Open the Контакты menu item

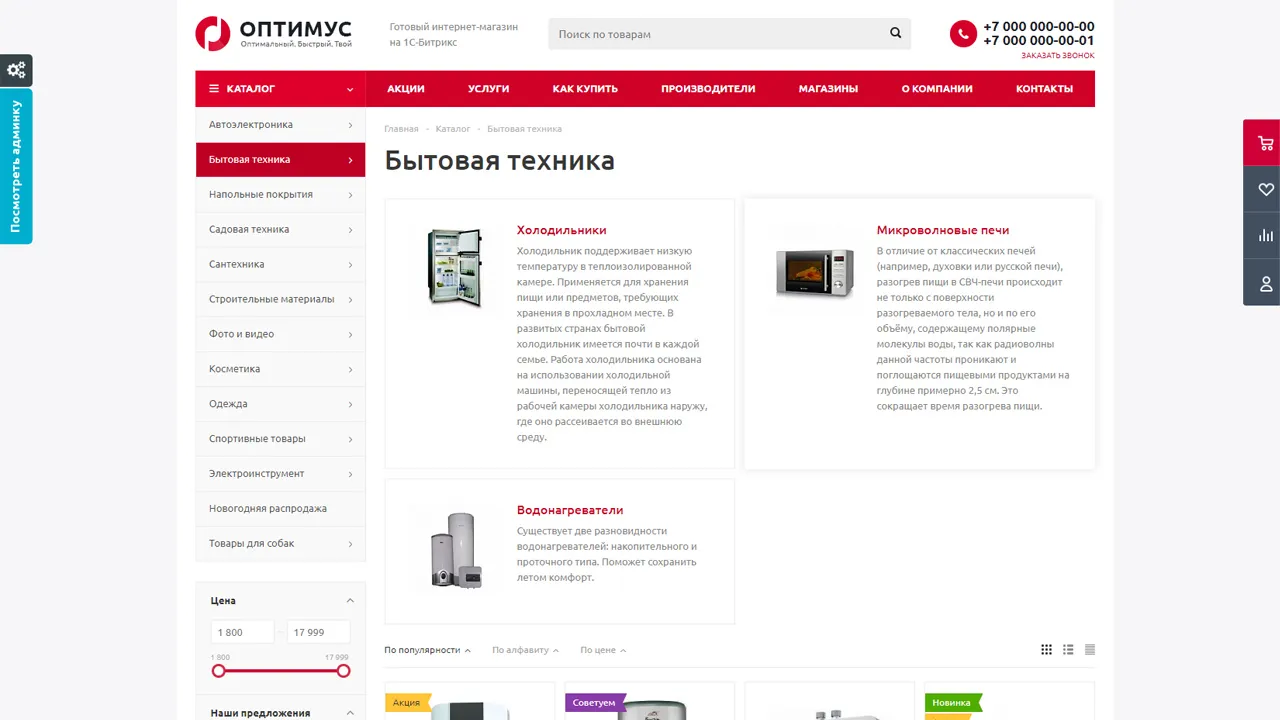pos(1044,89)
